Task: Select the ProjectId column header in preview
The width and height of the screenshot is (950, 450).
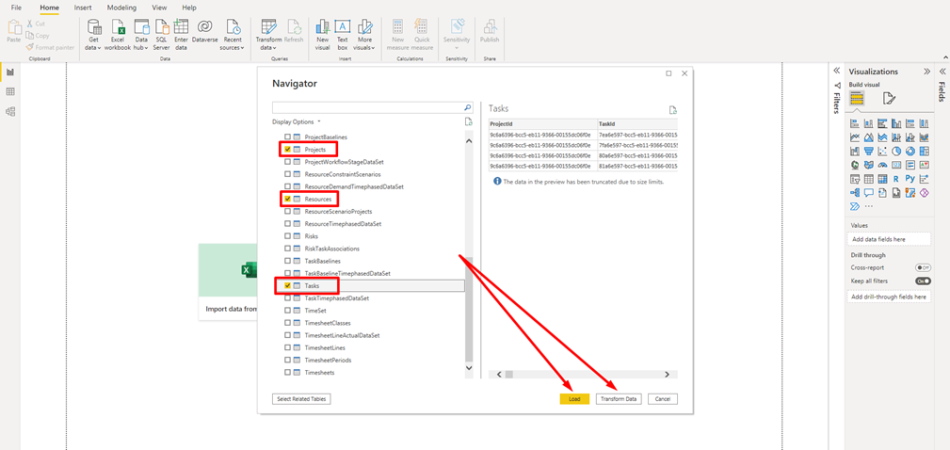Action: coord(543,124)
